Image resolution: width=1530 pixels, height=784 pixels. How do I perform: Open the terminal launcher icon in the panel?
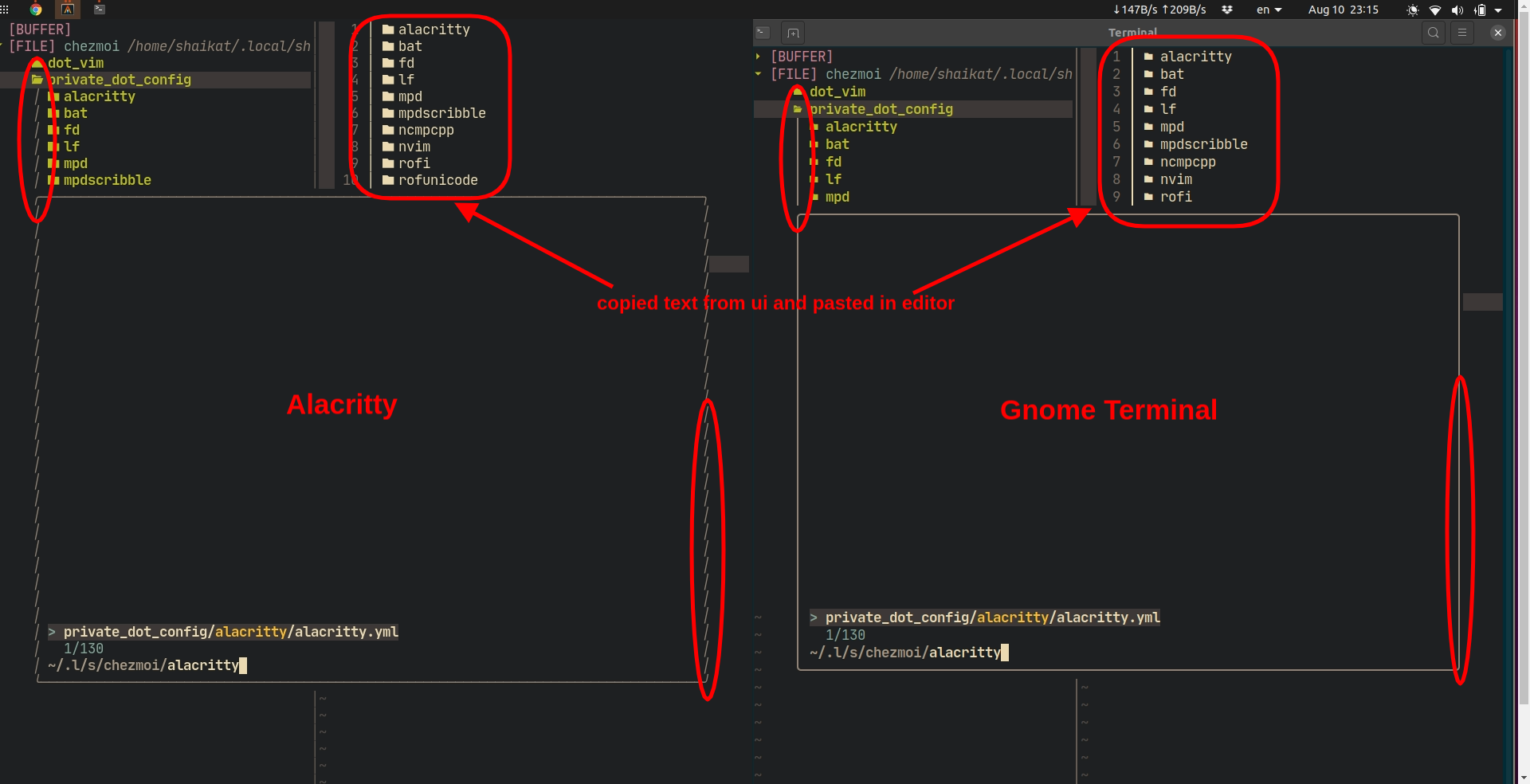pos(100,10)
